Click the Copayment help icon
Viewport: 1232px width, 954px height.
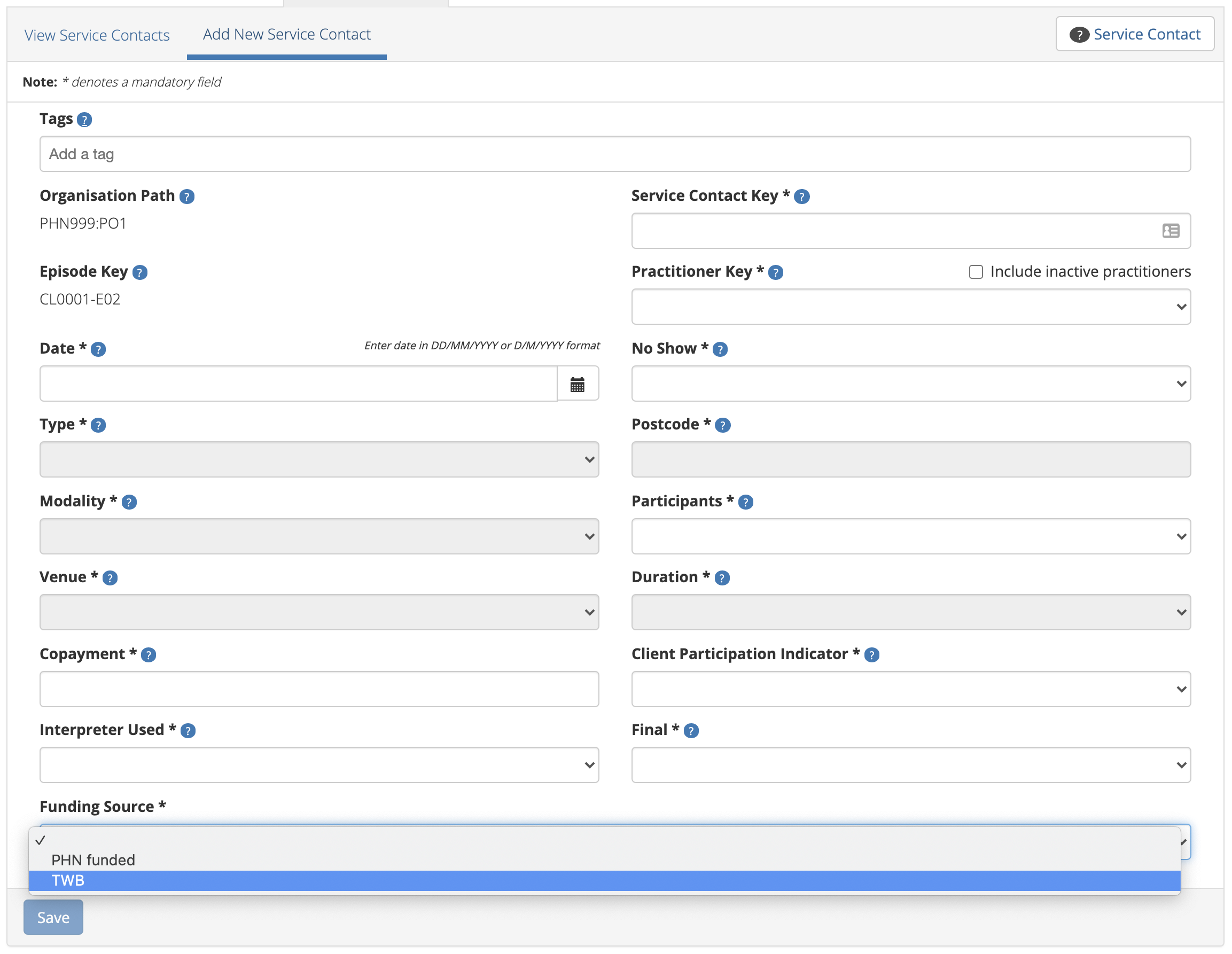(x=149, y=655)
